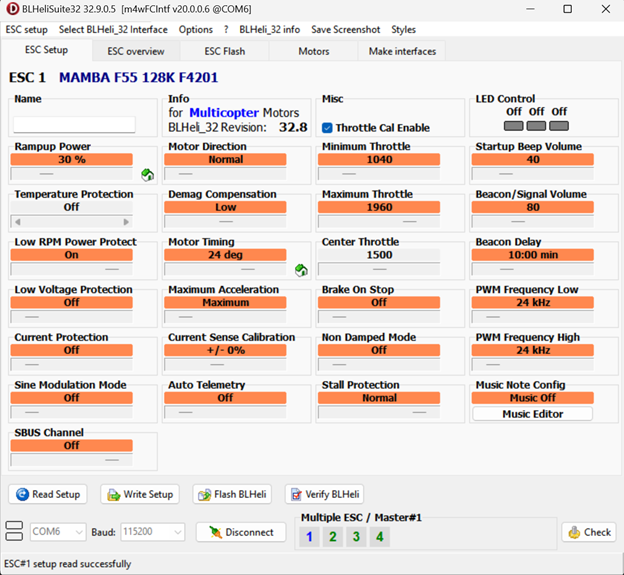This screenshot has width=624, height=575.
Task: Open the Baud rate dropdown
Action: (152, 532)
